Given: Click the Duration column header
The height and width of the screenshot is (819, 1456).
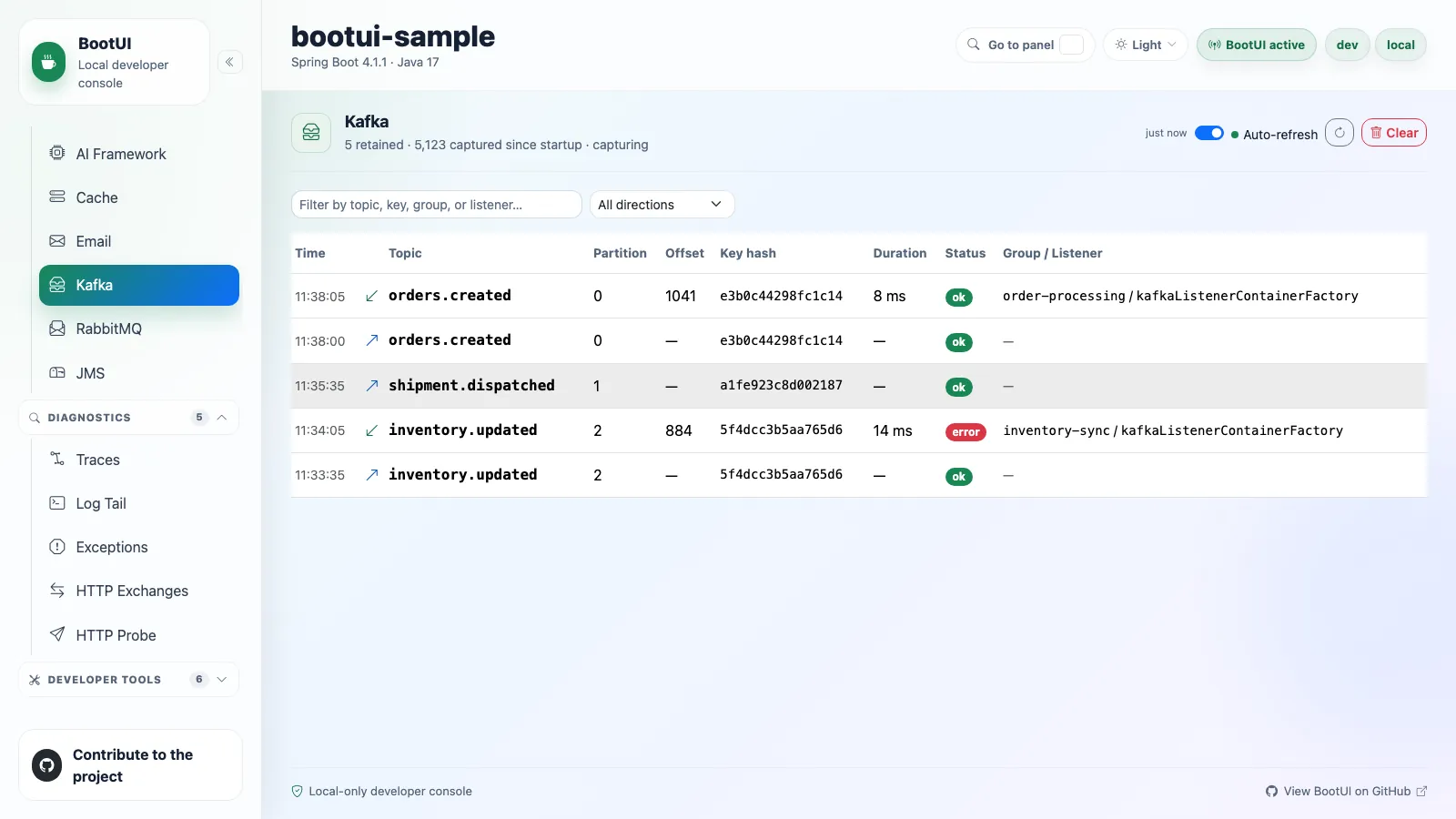Looking at the screenshot, I should coord(900,253).
